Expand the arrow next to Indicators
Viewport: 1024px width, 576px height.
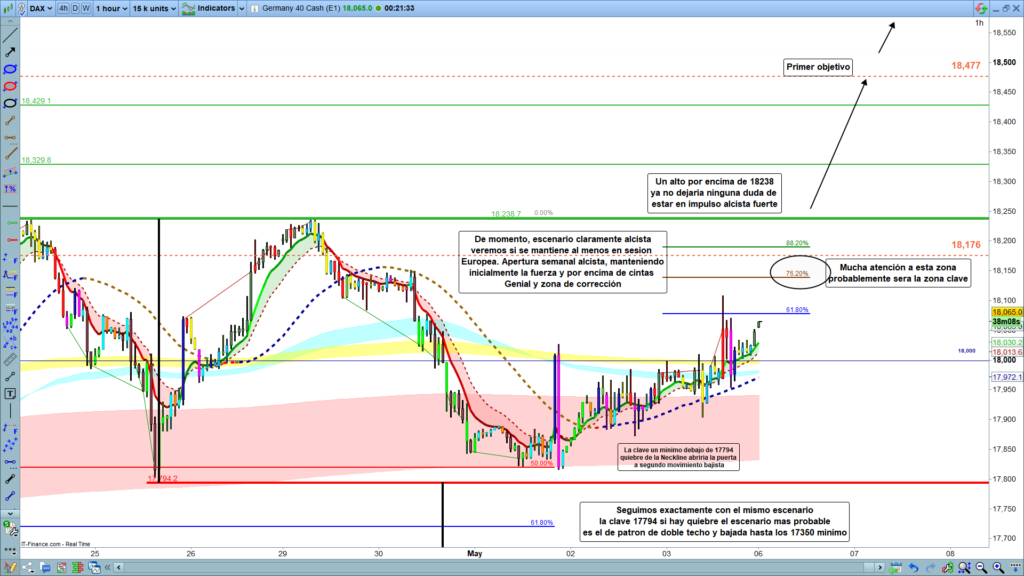[x=243, y=7]
